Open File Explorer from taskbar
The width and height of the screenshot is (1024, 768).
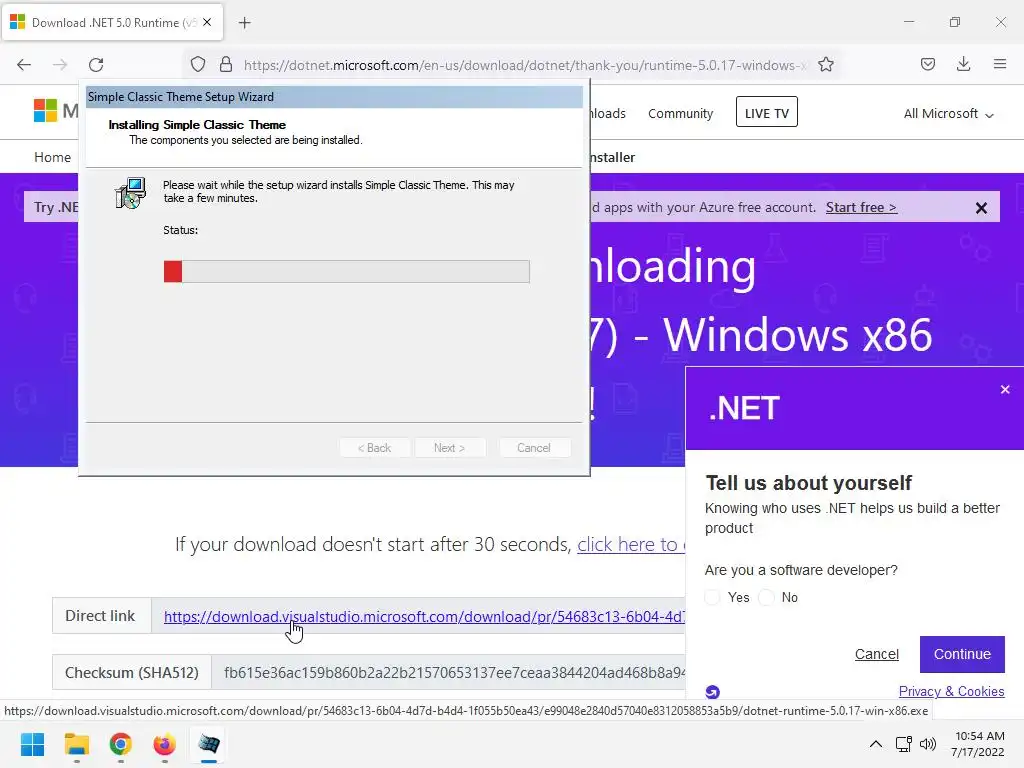pos(76,744)
